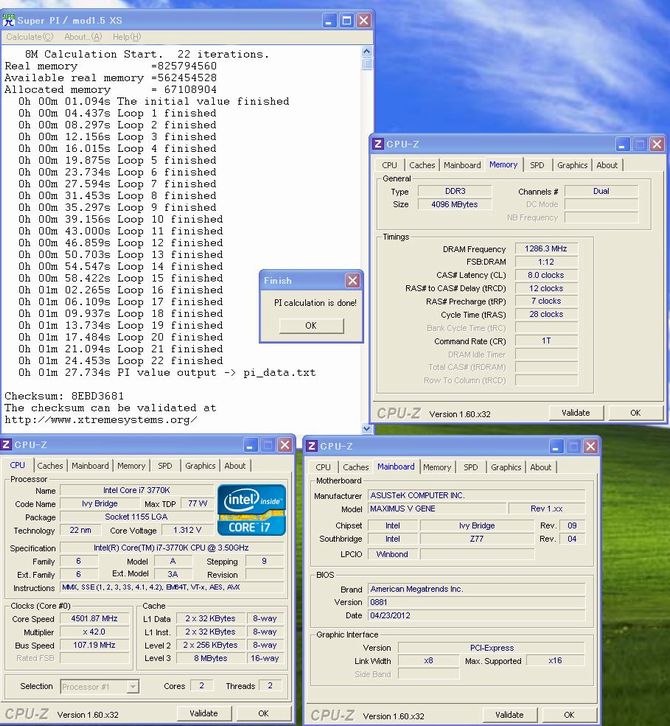Click the CPU-Z Memory window title icon
670x726 pixels.
[377, 144]
